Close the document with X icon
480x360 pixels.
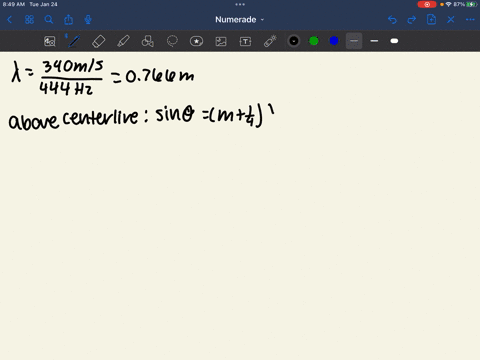click(x=451, y=20)
